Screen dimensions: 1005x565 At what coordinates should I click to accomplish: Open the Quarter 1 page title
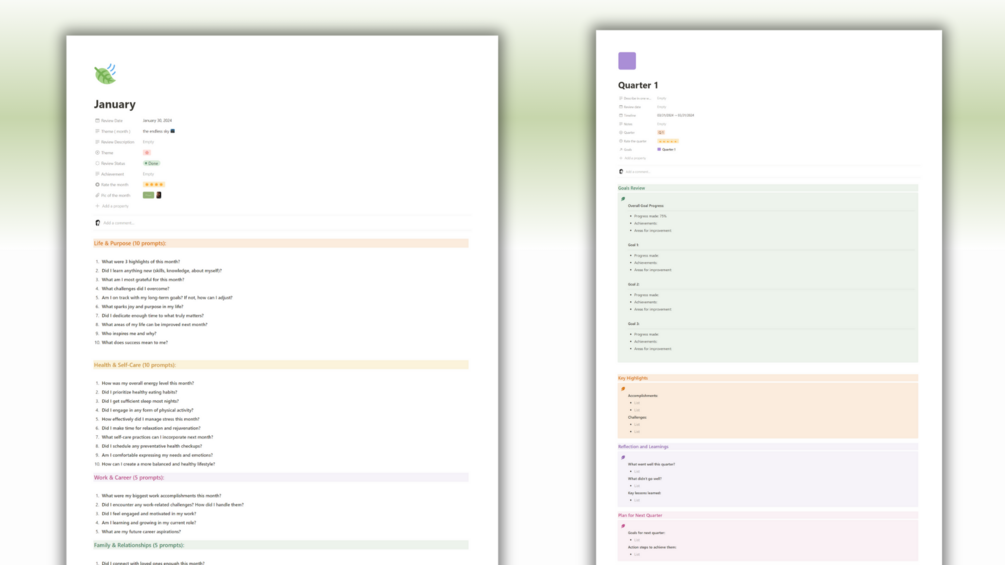pos(638,85)
